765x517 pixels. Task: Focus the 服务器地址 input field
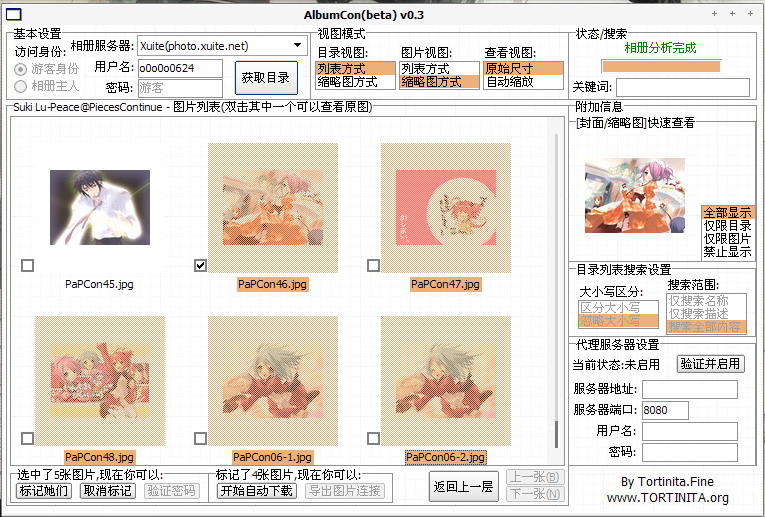click(x=690, y=390)
